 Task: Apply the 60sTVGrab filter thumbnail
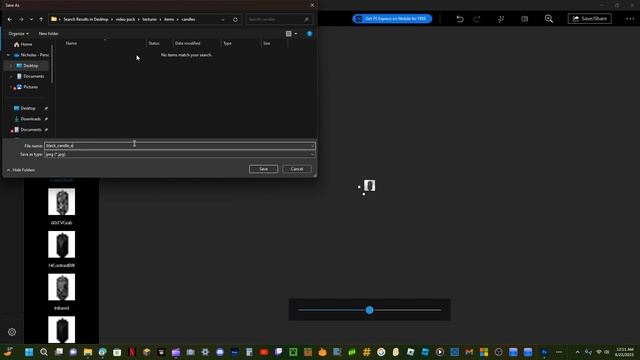[x=62, y=202]
